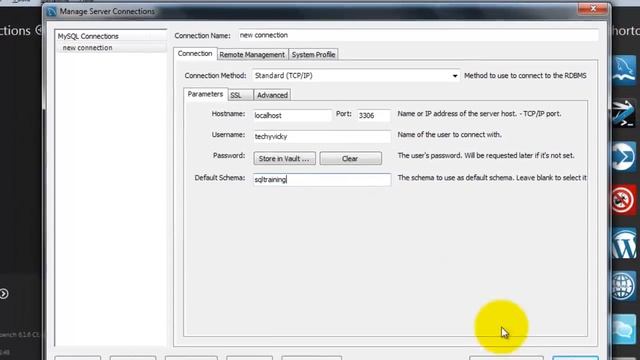
Task: Focus the Connection Name field
Action: tap(418, 36)
